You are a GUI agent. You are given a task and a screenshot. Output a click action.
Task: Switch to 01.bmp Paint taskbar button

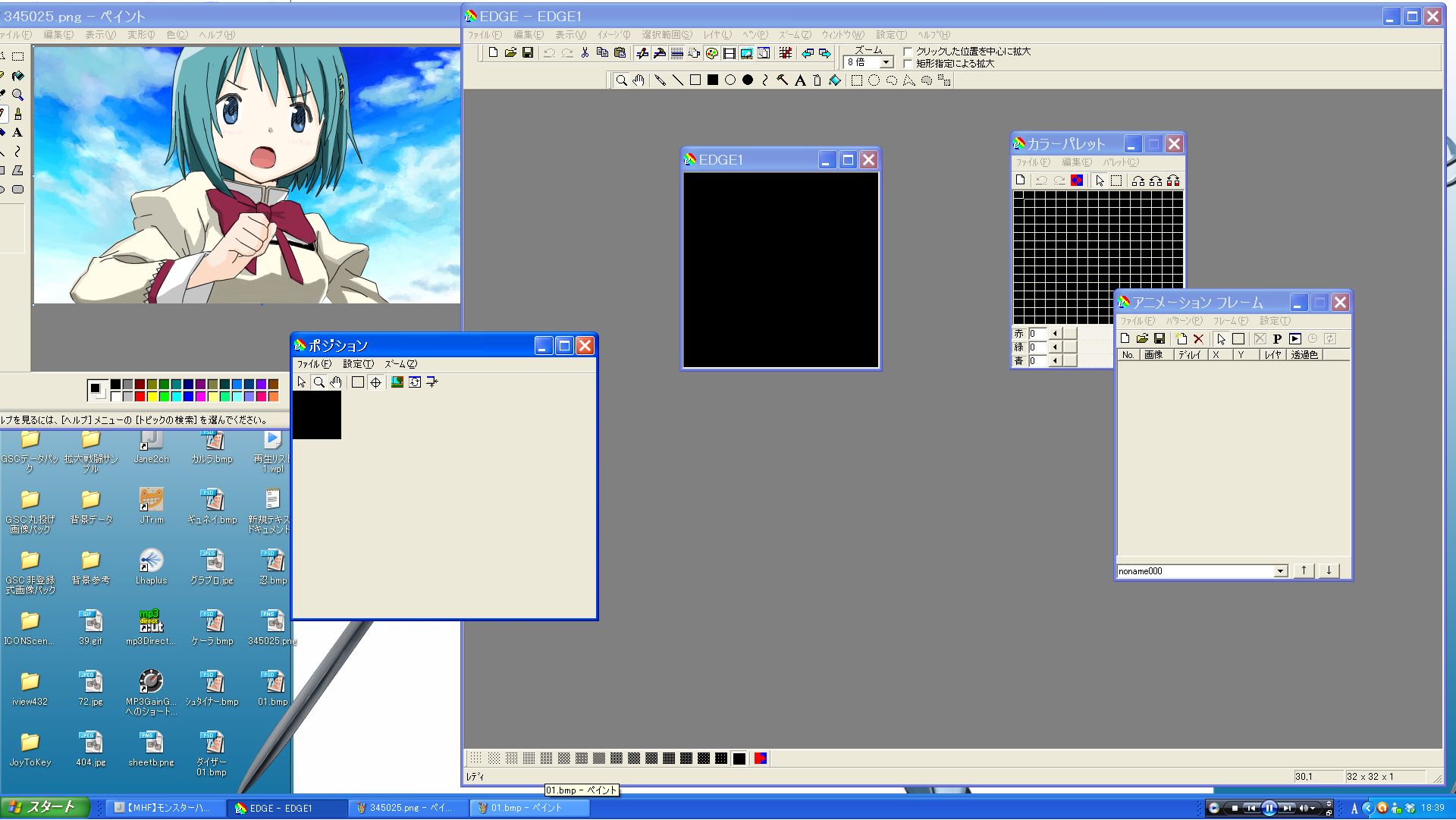tap(529, 808)
